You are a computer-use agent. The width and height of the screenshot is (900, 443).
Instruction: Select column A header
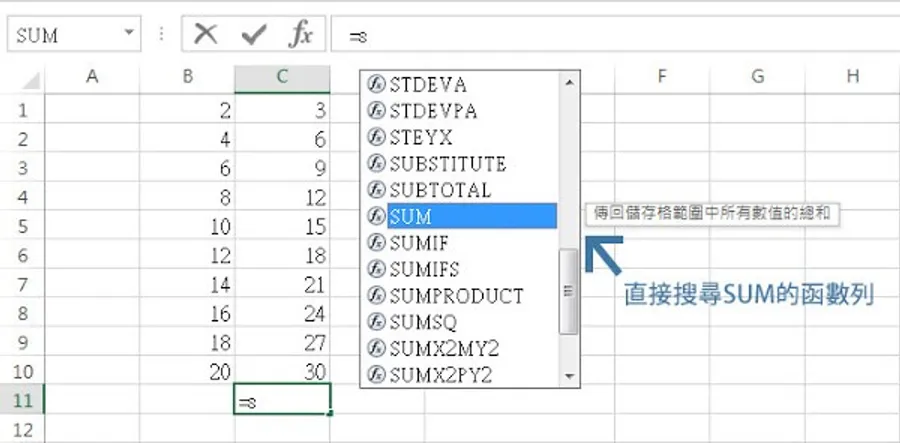click(92, 77)
